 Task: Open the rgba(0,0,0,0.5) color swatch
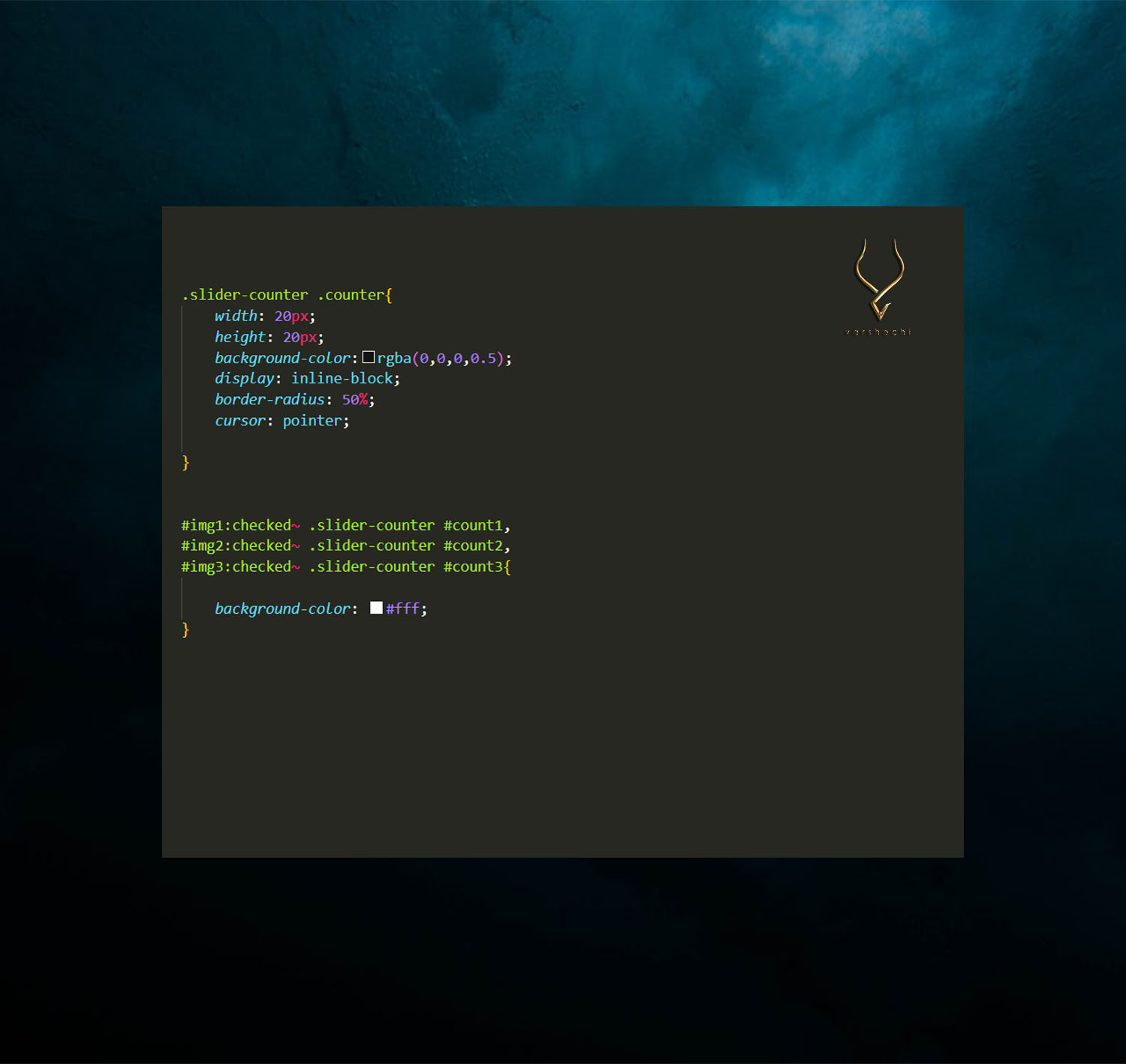pyautogui.click(x=369, y=357)
